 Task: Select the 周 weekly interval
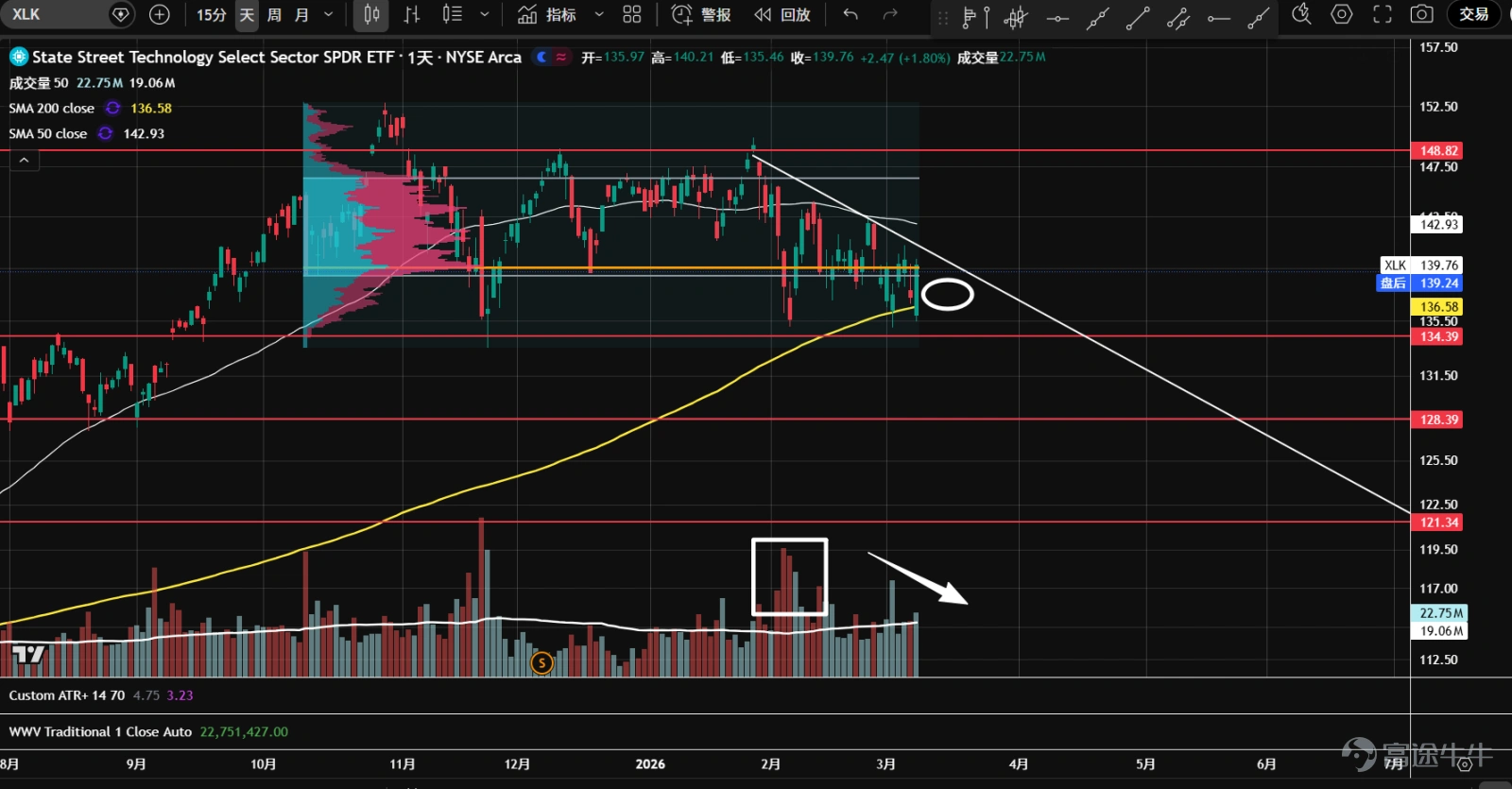point(274,15)
